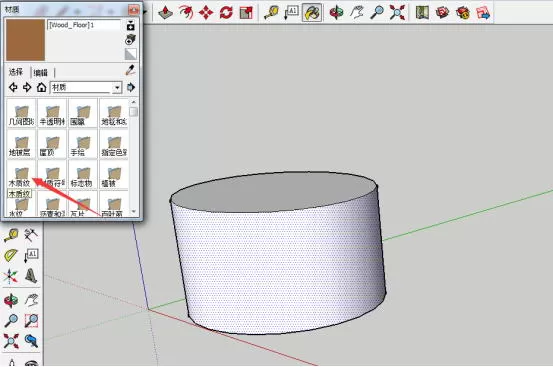Image resolution: width=553 pixels, height=367 pixels.
Task: Select the Push/Pull tool in top toolbar
Action: click(x=165, y=13)
